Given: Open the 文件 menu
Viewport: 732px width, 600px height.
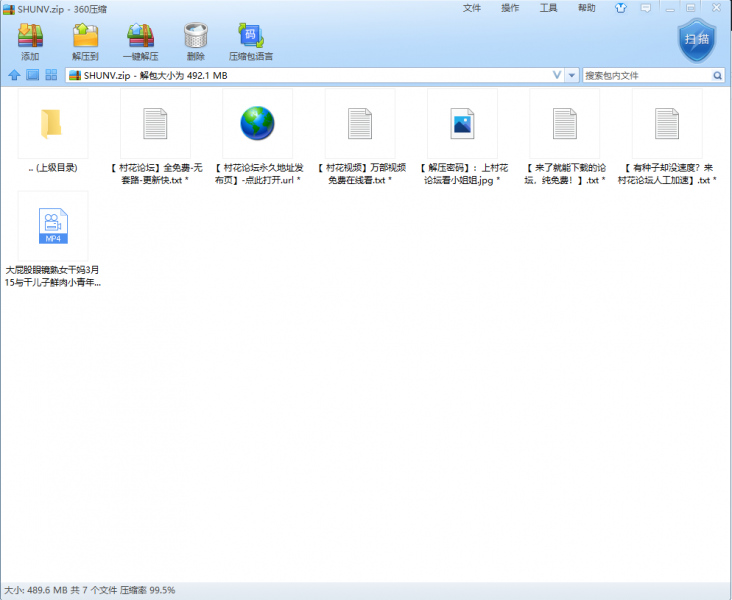Looking at the screenshot, I should (x=472, y=8).
